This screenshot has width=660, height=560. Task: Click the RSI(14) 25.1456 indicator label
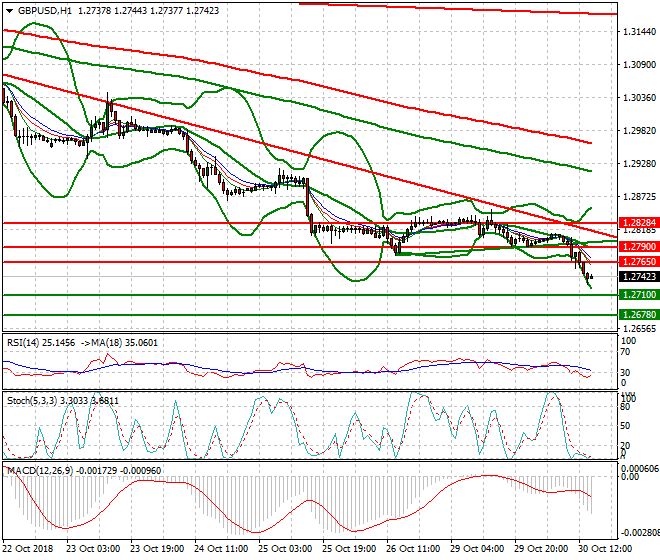pos(41,343)
